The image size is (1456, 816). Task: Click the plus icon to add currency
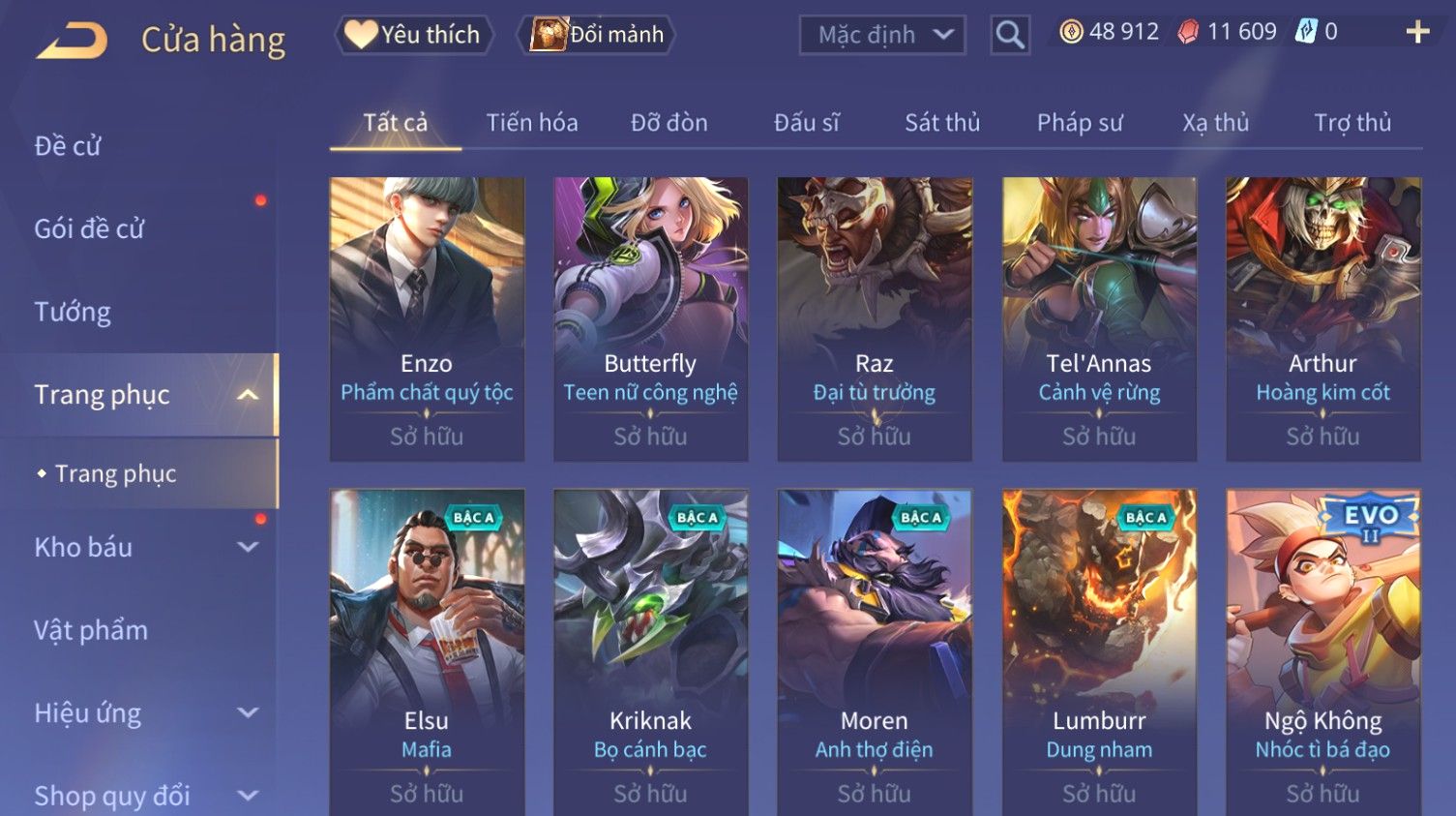pyautogui.click(x=1418, y=32)
